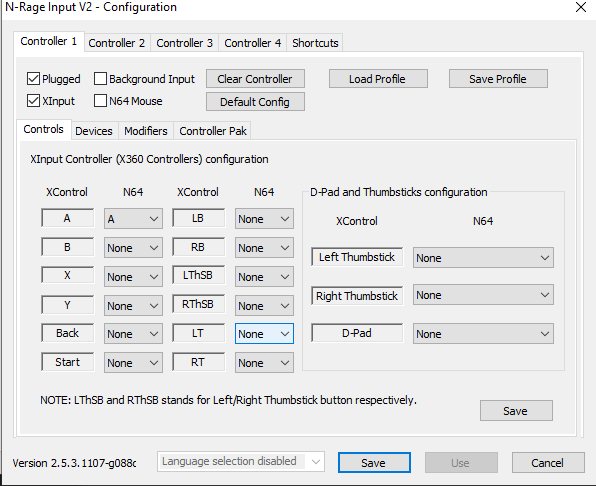Click the D-Pad and Thumbsticks configuration label

[399, 192]
